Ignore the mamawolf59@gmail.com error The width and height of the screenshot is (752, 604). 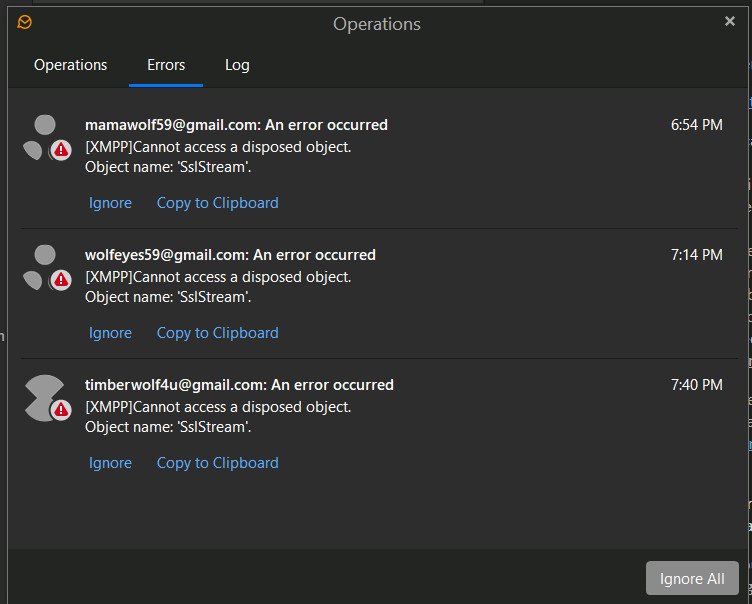click(110, 203)
